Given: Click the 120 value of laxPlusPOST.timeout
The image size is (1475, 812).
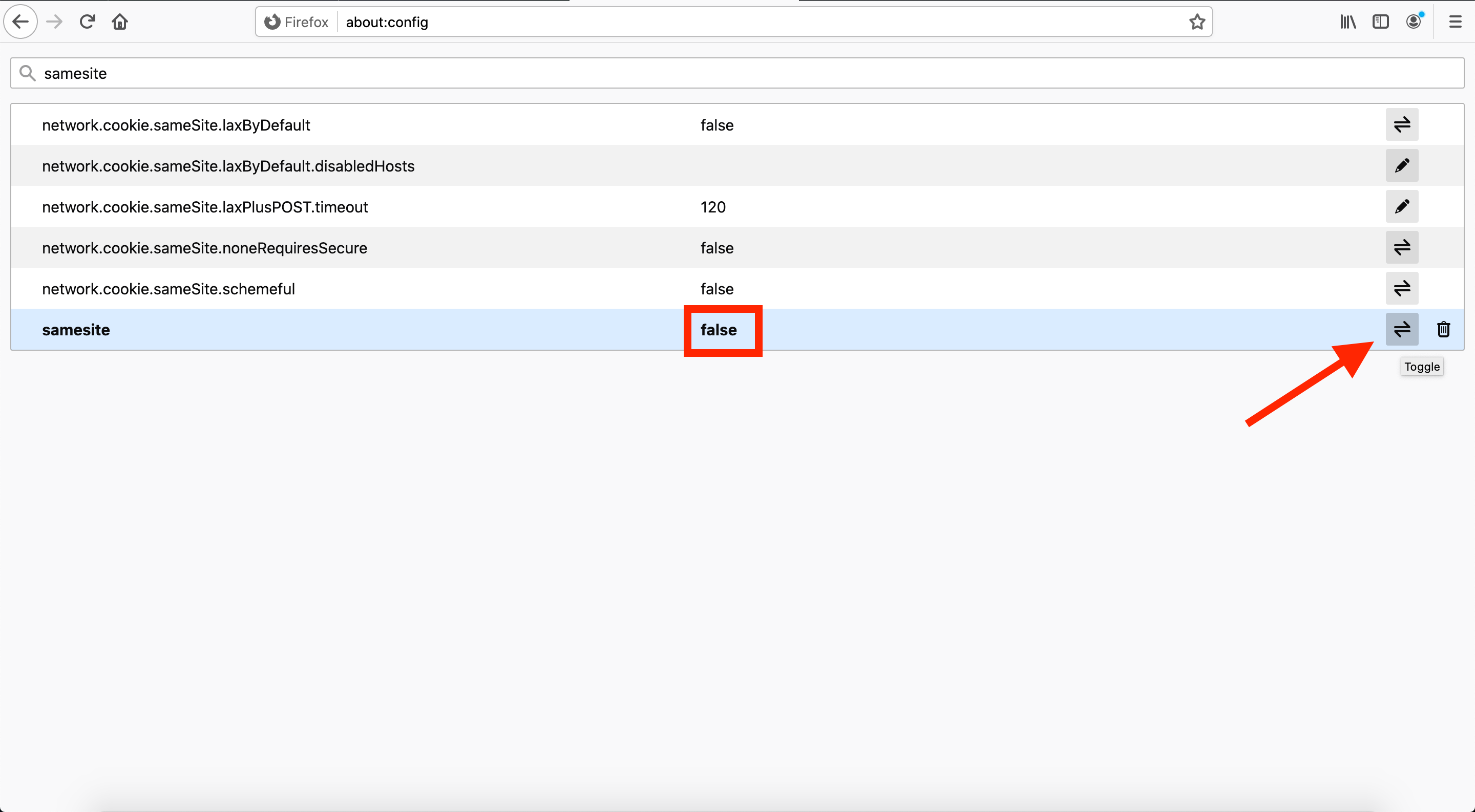Looking at the screenshot, I should point(713,207).
